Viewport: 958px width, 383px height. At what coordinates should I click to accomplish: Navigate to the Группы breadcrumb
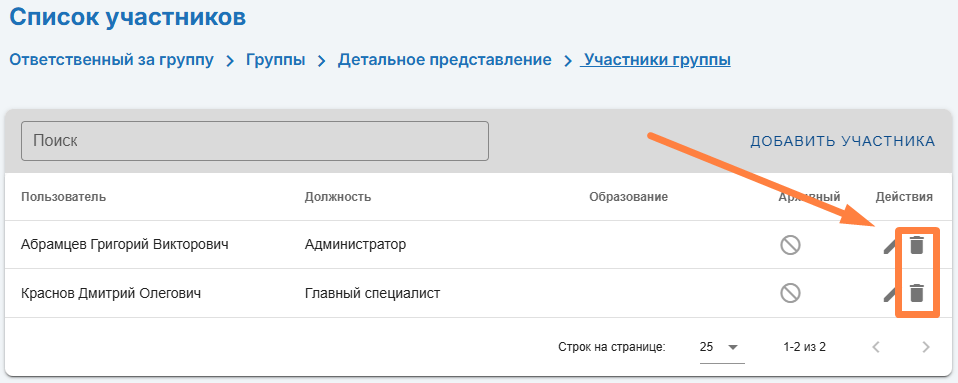click(x=276, y=60)
